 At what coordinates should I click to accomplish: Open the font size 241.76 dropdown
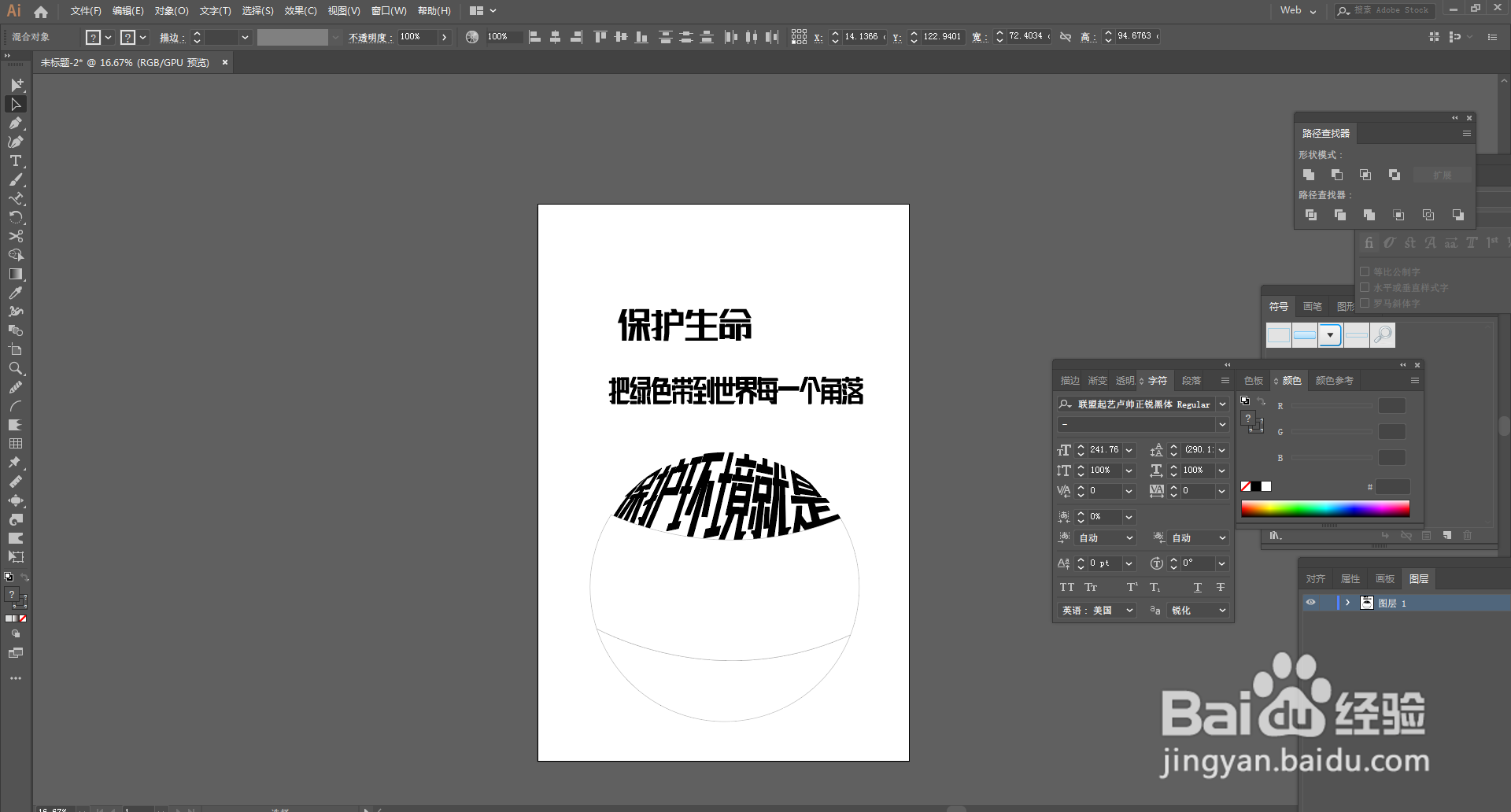pyautogui.click(x=1129, y=450)
